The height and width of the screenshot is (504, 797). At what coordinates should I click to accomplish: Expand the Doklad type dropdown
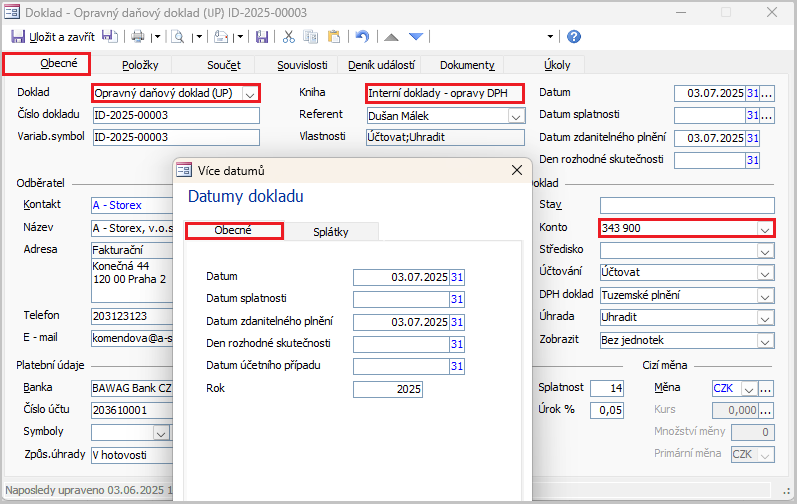point(249,94)
